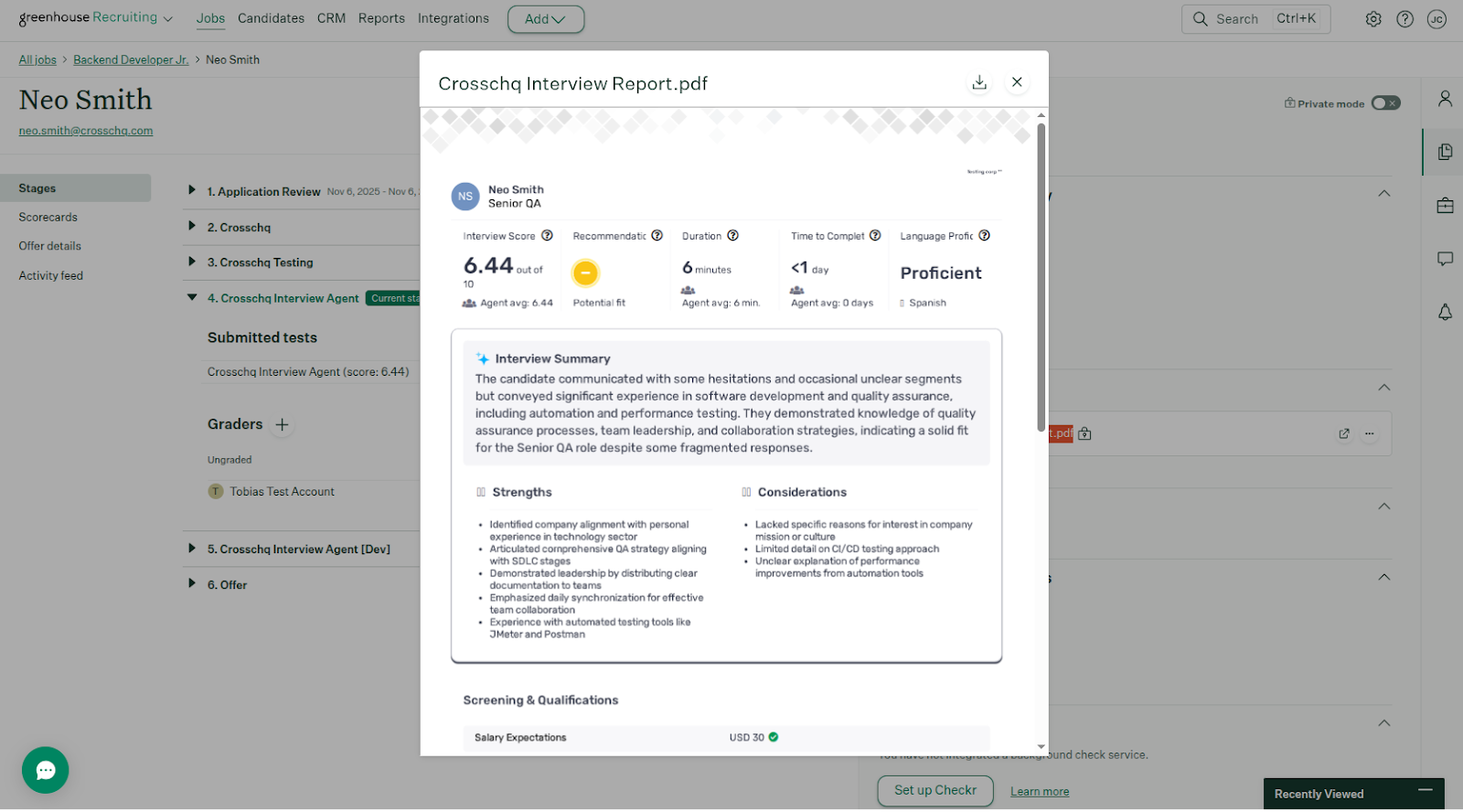1463x812 pixels.
Task: Click the Set up Checkr button
Action: point(934,790)
